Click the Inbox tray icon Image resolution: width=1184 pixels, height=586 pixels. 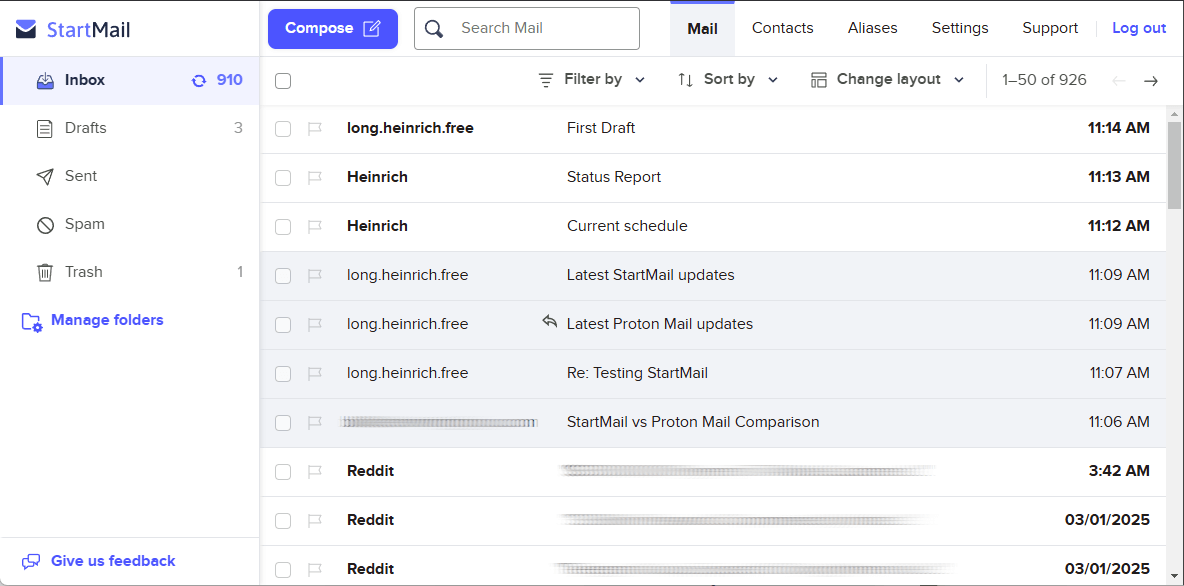pyautogui.click(x=45, y=81)
